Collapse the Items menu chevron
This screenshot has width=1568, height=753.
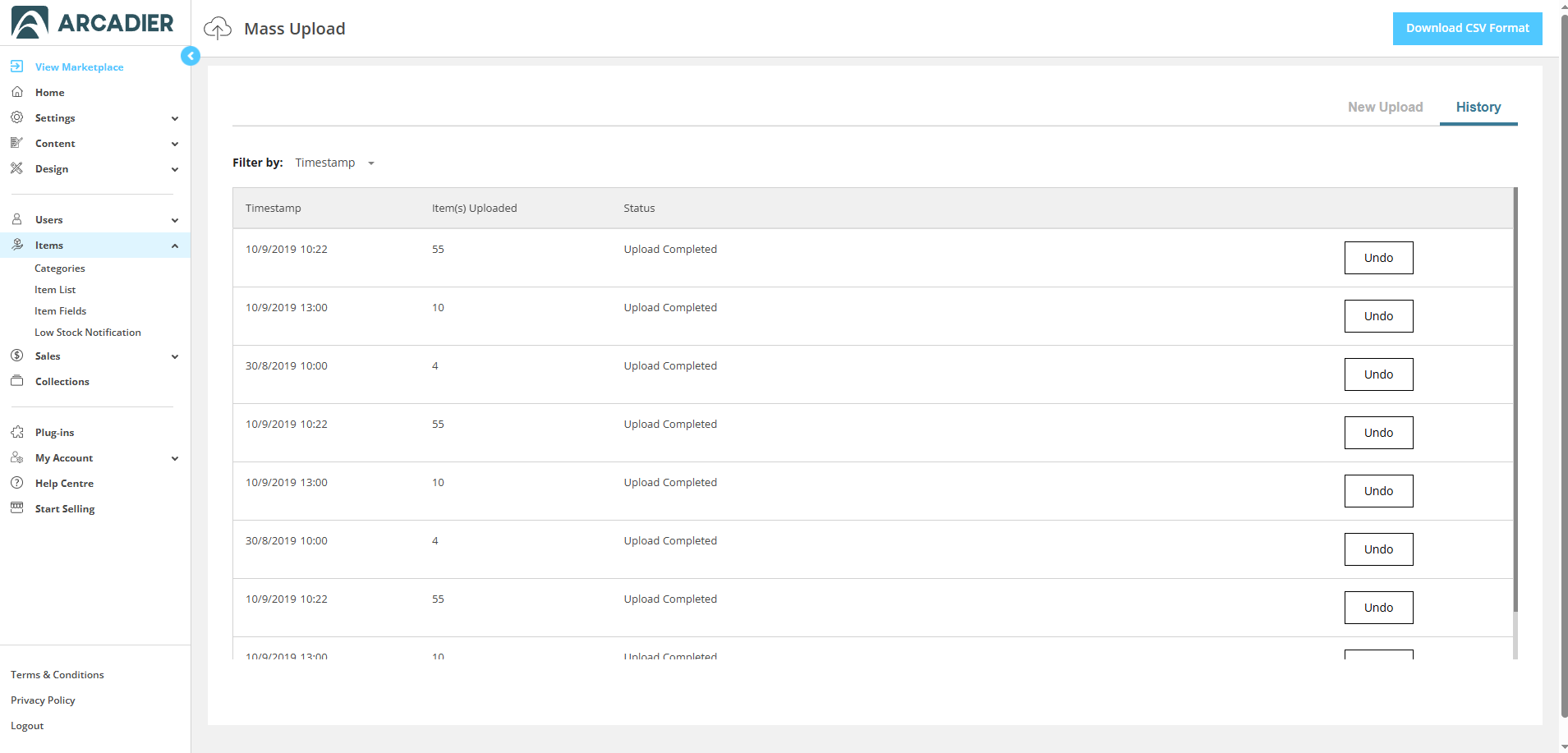tap(175, 246)
